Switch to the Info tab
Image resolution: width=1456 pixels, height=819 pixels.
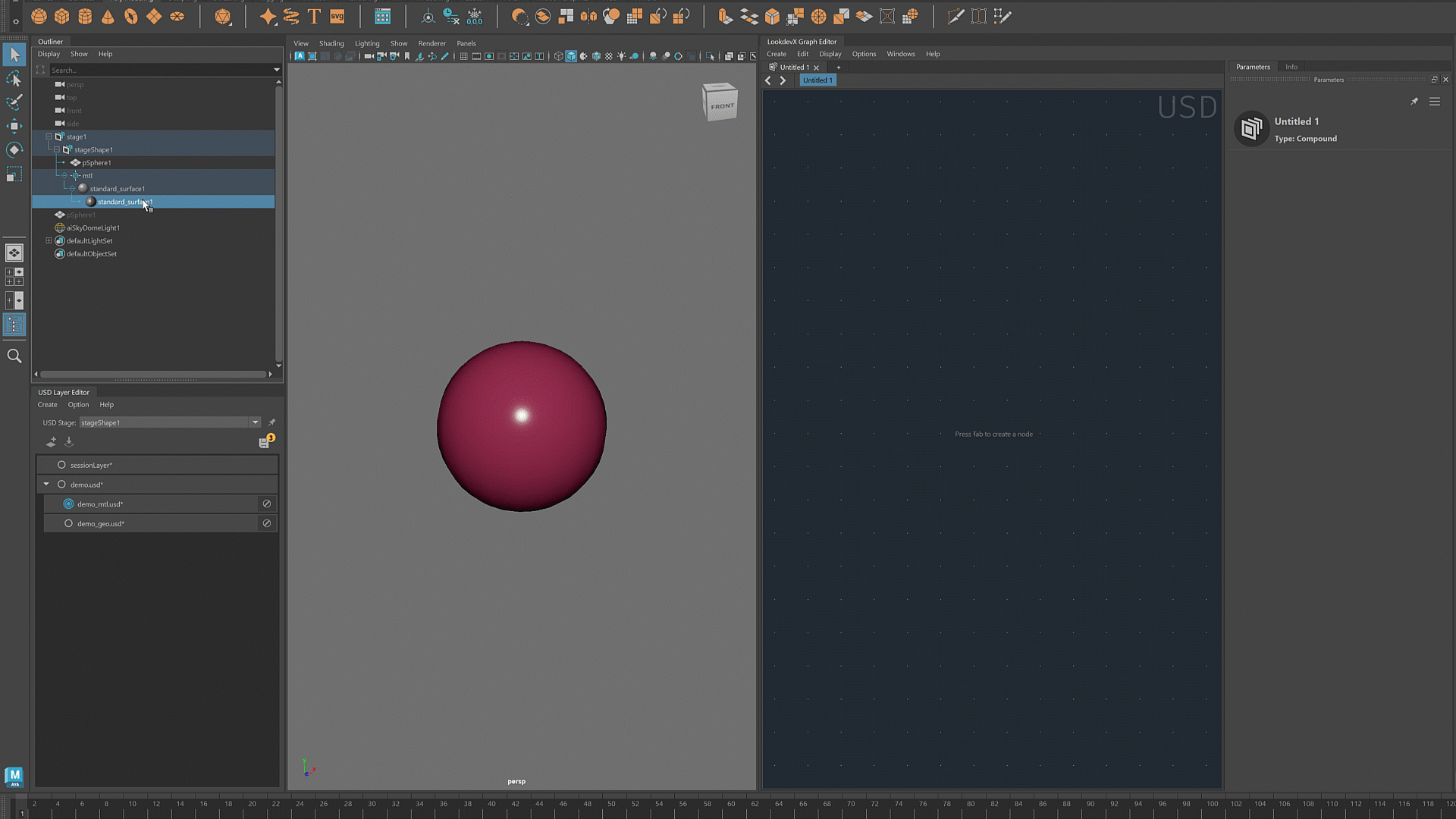tap(1291, 67)
